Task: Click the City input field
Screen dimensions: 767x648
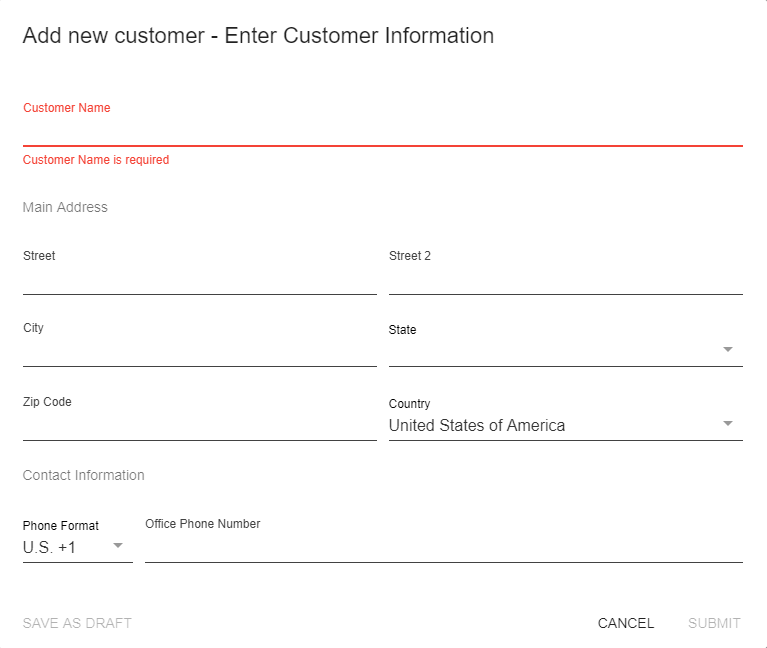Action: [199, 352]
